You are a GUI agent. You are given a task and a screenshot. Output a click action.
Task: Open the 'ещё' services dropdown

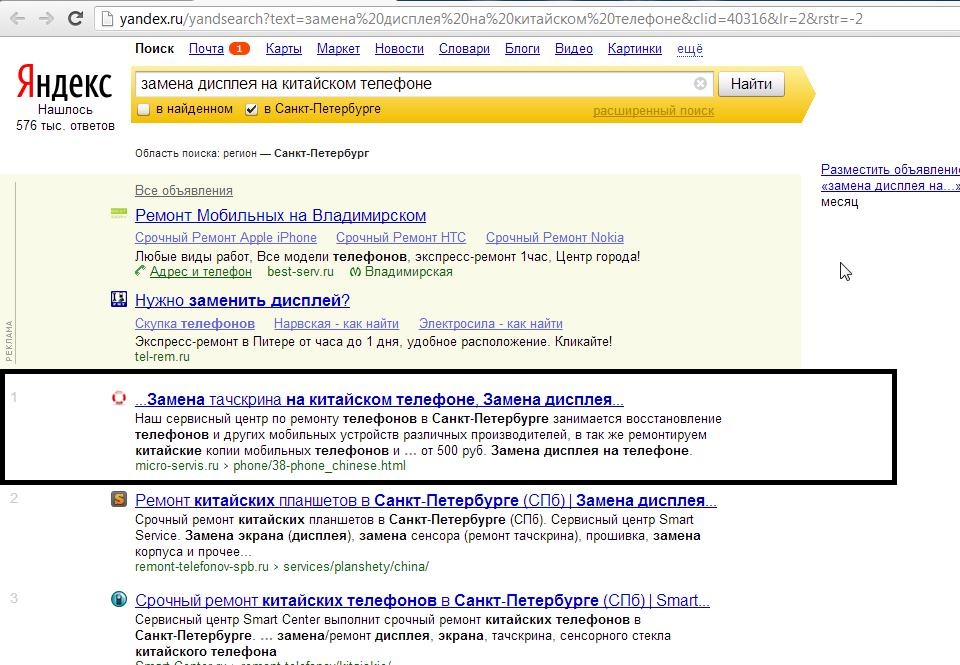(689, 49)
